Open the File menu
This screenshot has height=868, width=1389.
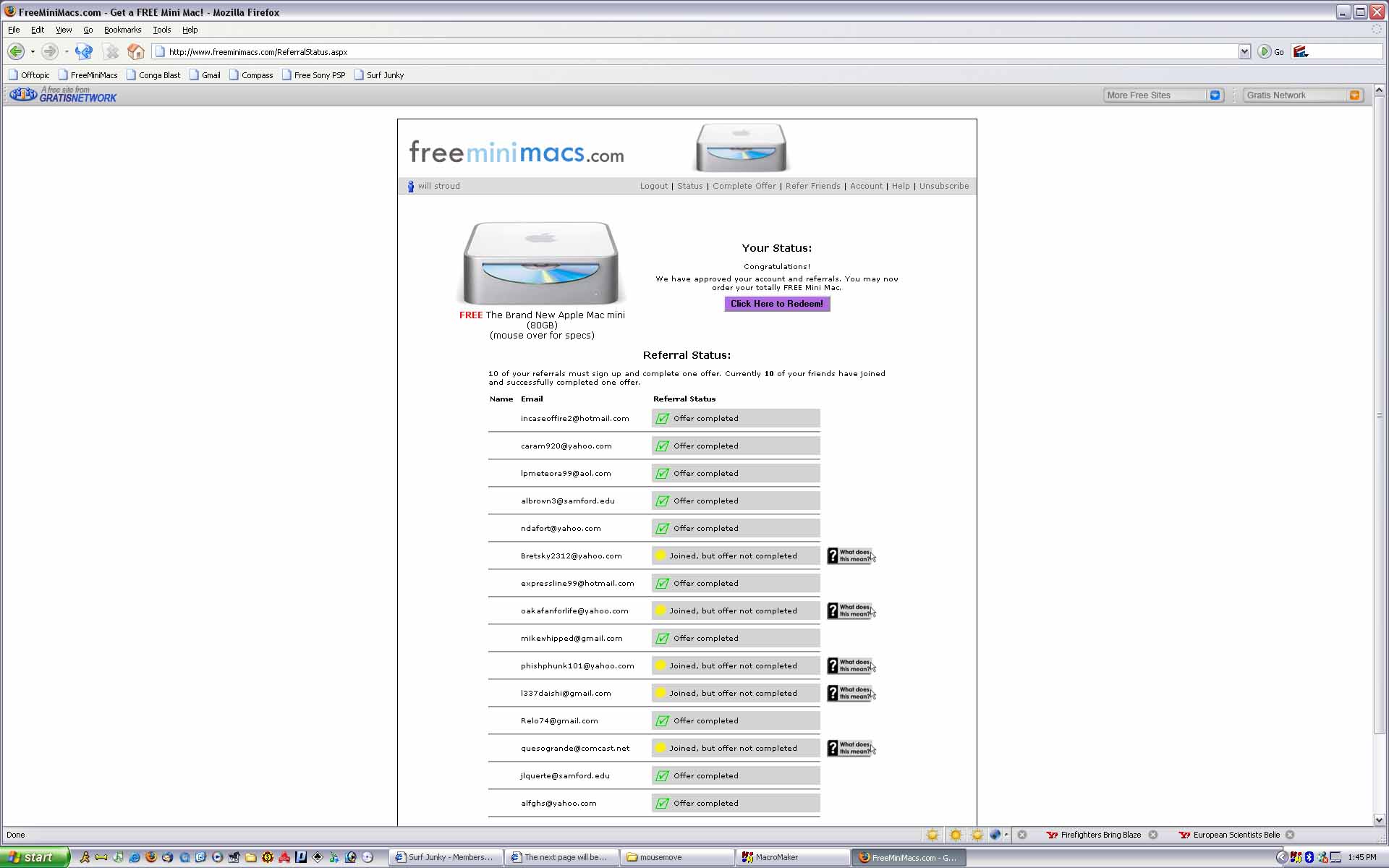(14, 30)
